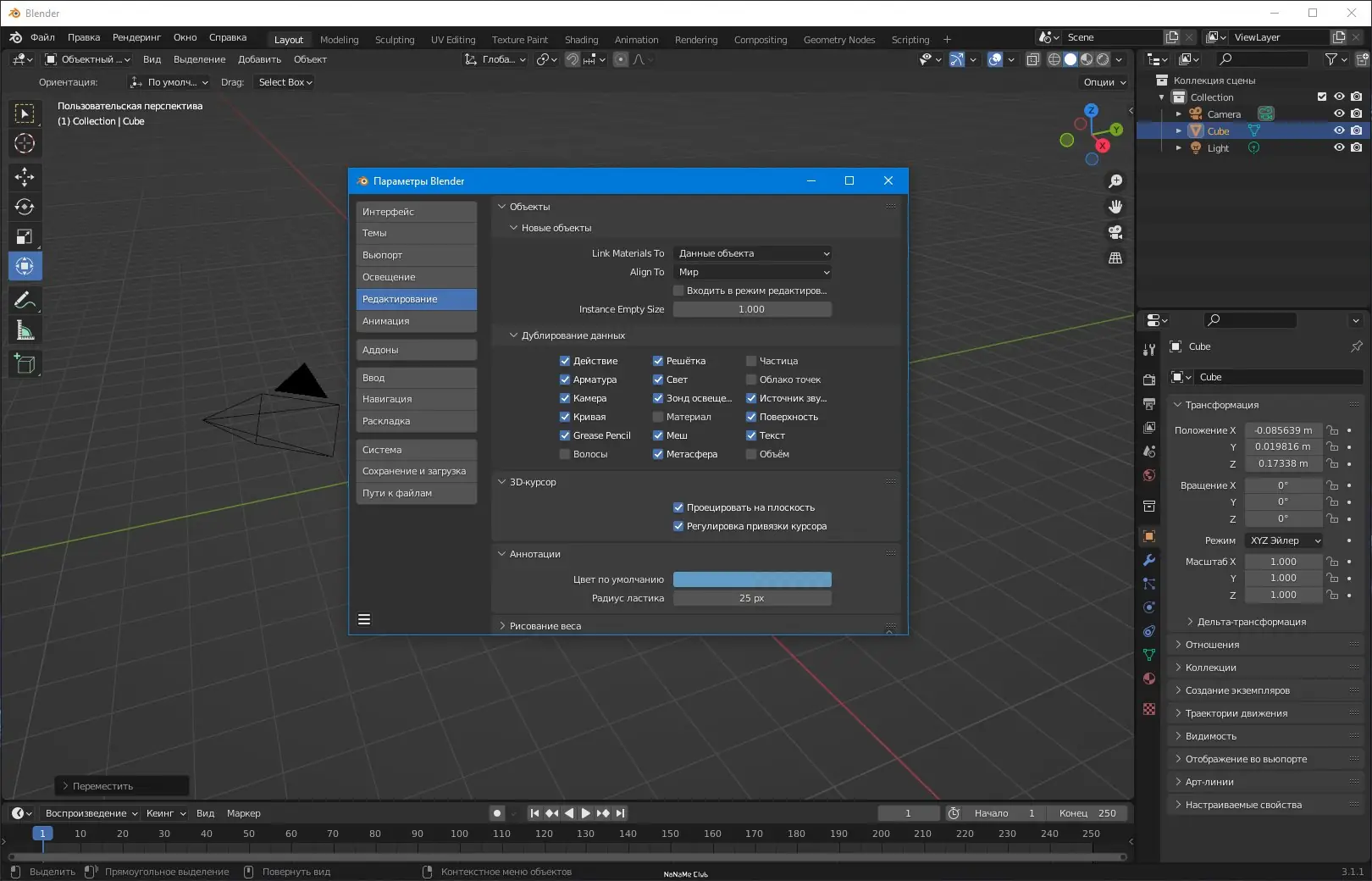Select the Scale tool
This screenshot has height=881, width=1372.
[x=25, y=237]
